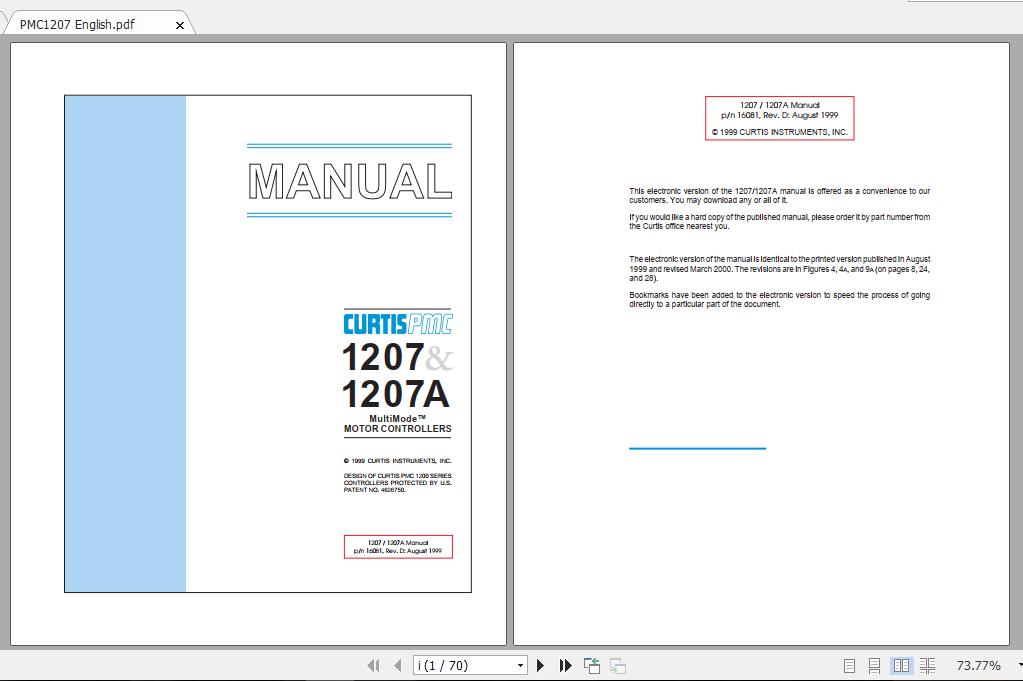This screenshot has height=681, width=1023.
Task: Go to the first page of the document
Action: (x=373, y=665)
